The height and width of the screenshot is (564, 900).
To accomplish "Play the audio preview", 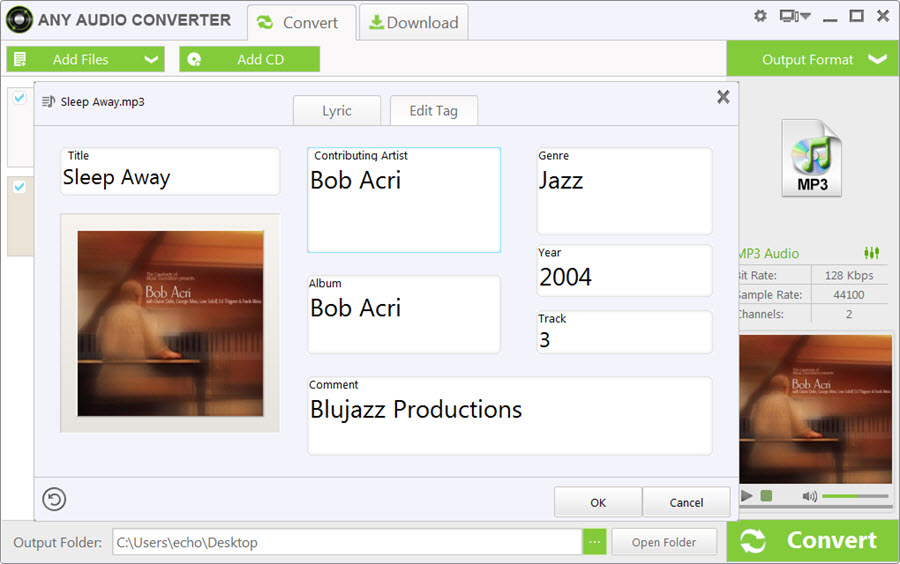I will tap(746, 496).
